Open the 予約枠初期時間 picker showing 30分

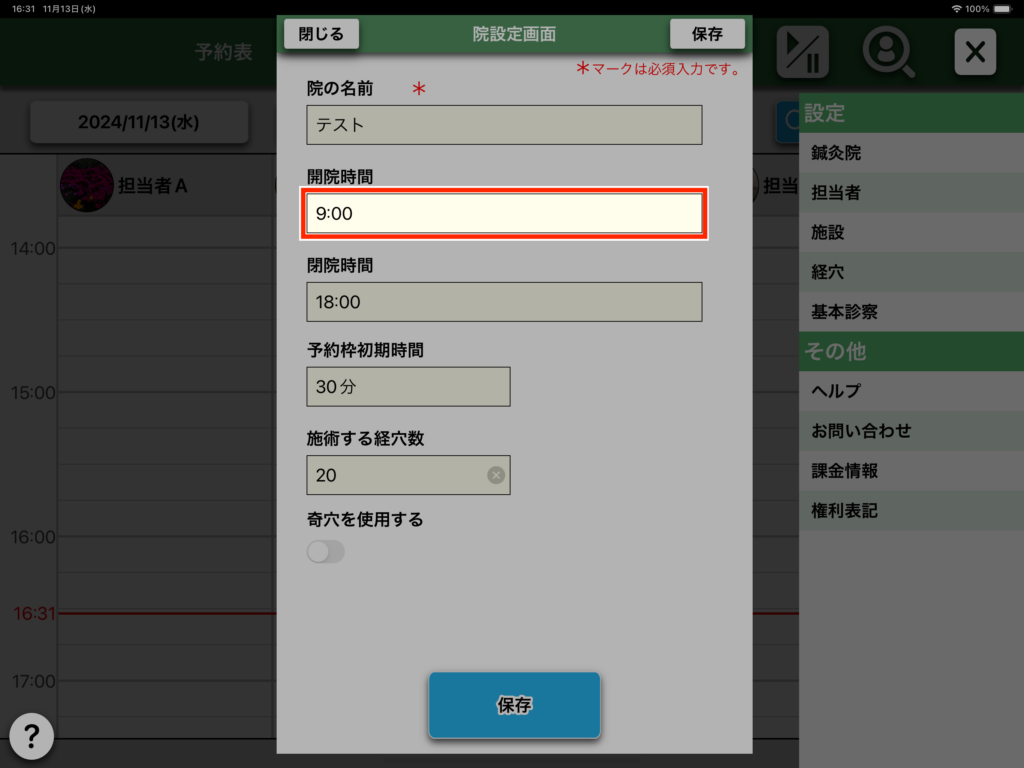tap(408, 387)
